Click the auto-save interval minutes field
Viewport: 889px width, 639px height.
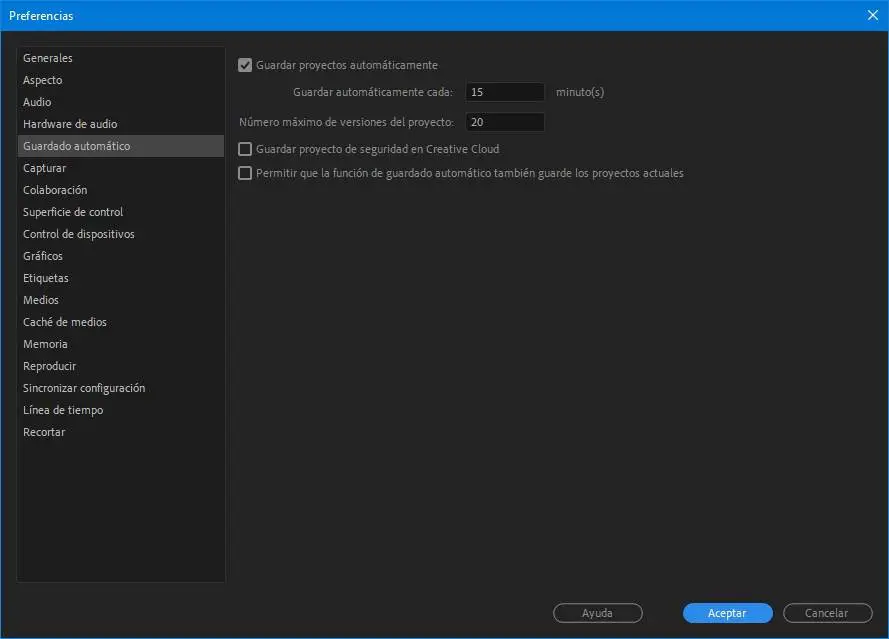click(x=505, y=92)
